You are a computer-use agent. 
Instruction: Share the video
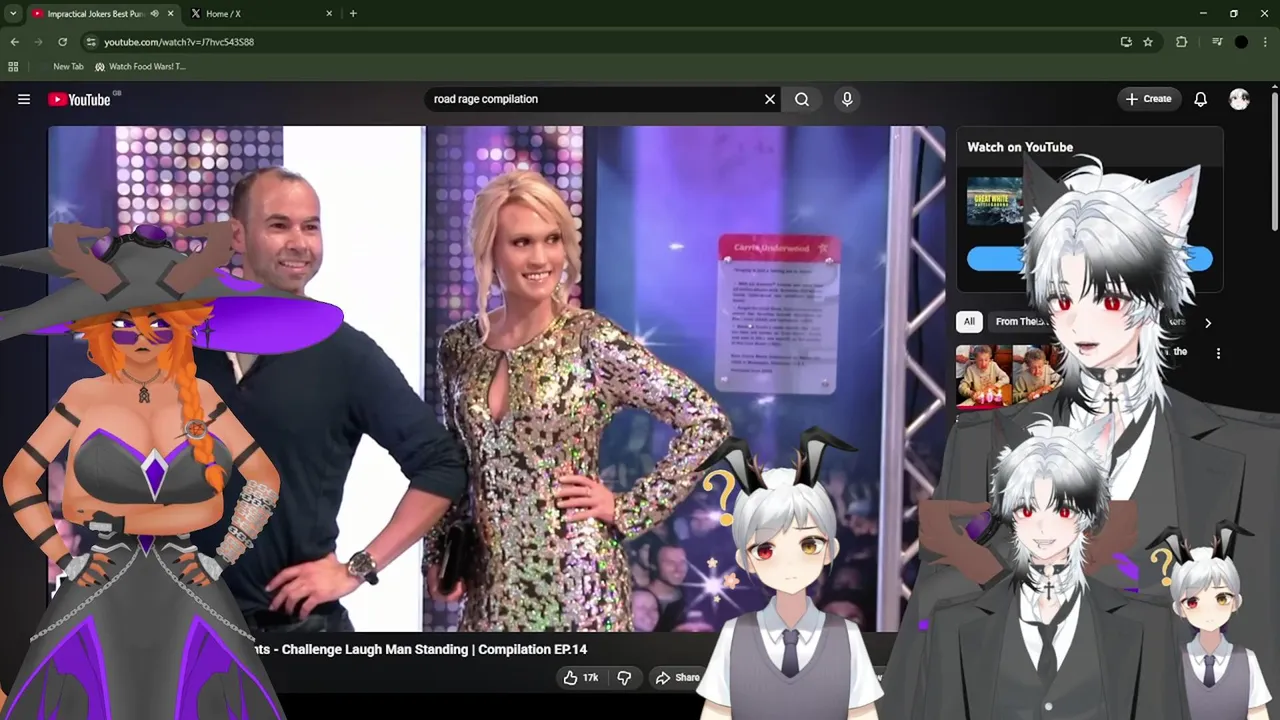[677, 678]
